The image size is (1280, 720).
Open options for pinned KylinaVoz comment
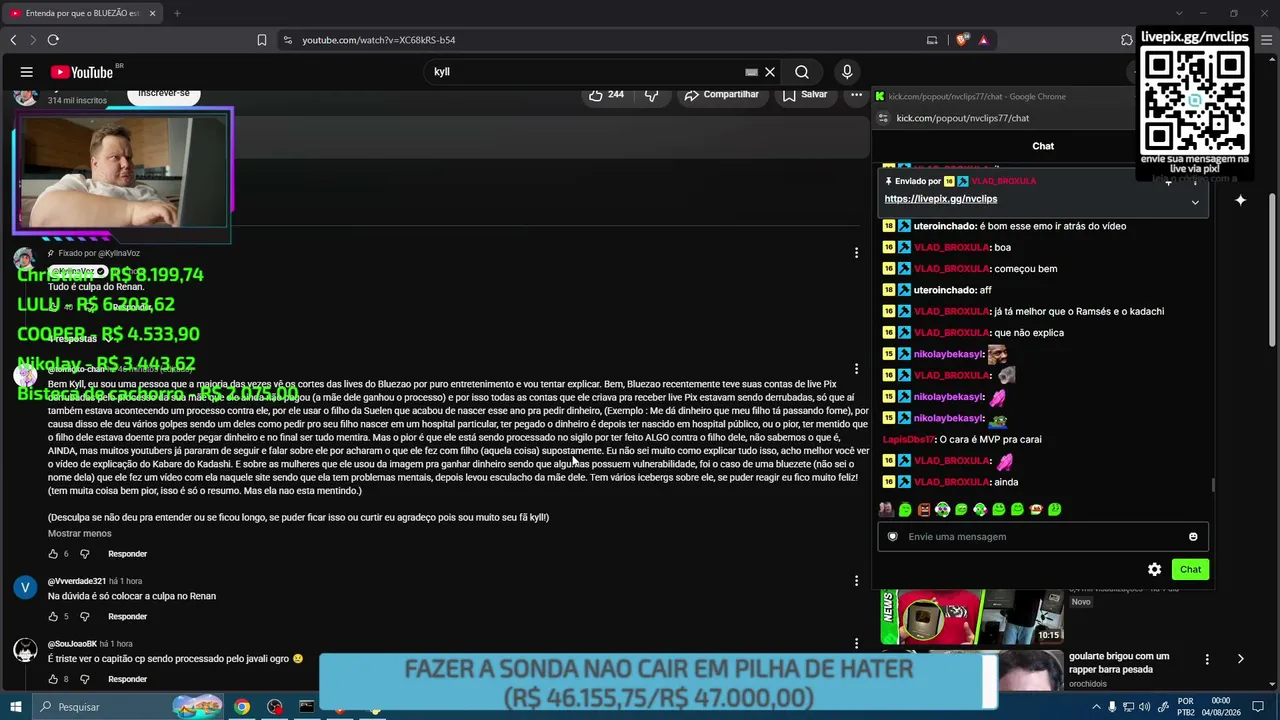[x=856, y=253]
